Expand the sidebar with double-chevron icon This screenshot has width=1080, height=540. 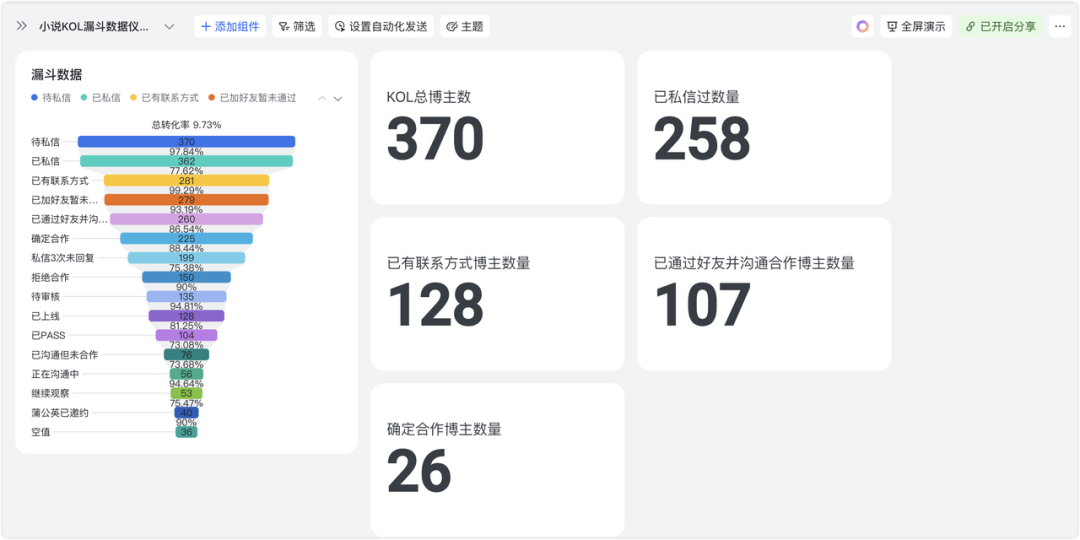click(21, 26)
